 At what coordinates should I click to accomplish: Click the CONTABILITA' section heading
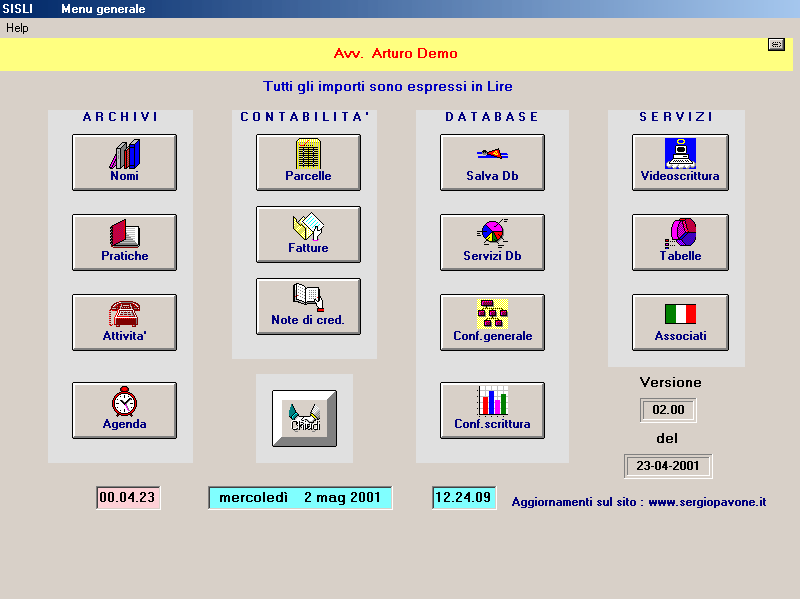pyautogui.click(x=305, y=117)
